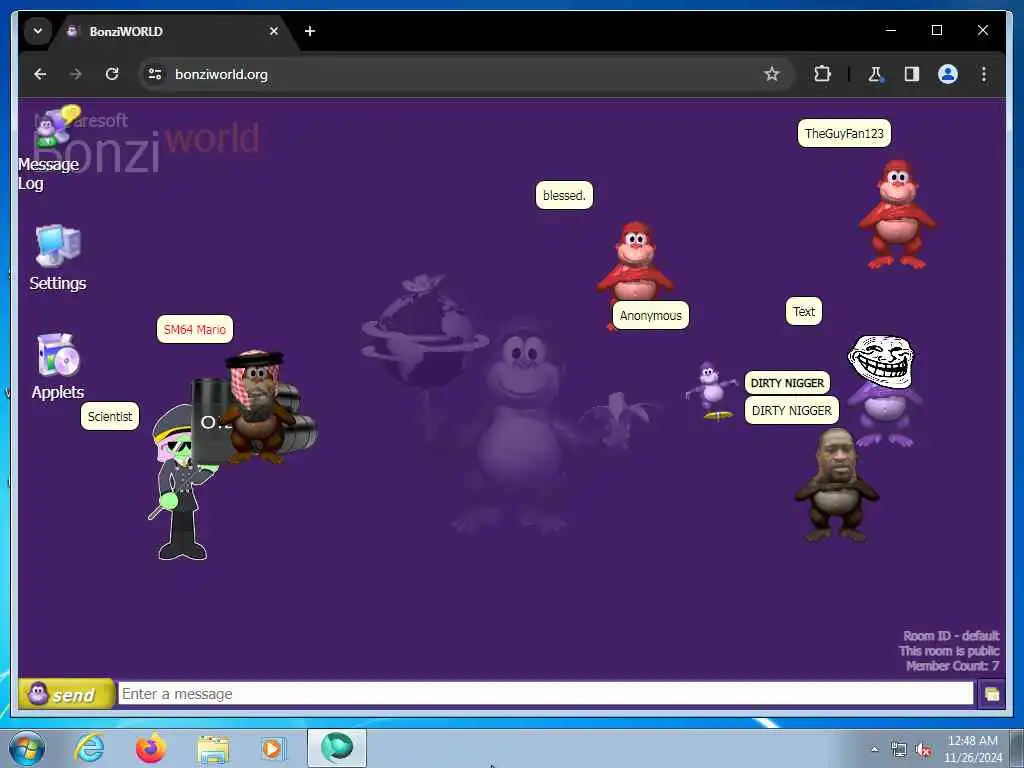Image resolution: width=1024 pixels, height=768 pixels.
Task: Open the Settings desktop icon
Action: (57, 257)
